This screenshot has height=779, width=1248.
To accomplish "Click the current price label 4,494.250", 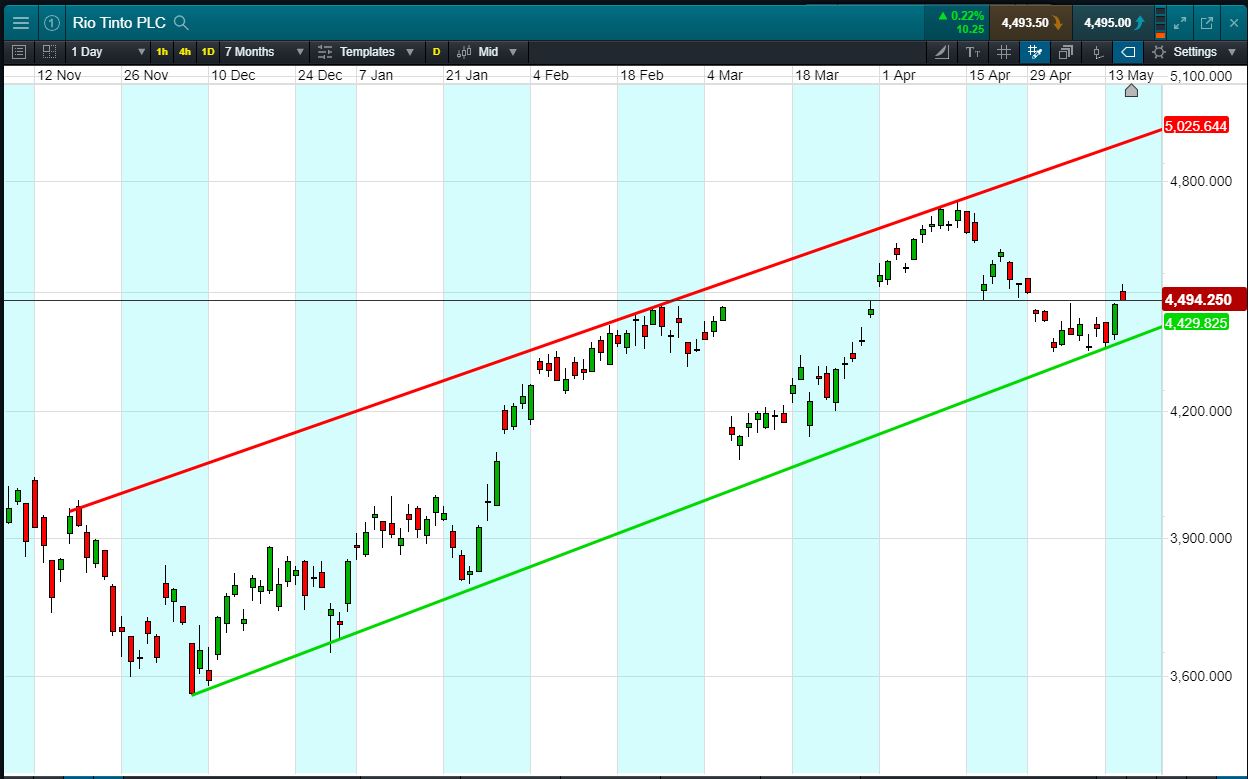I will (x=1203, y=299).
